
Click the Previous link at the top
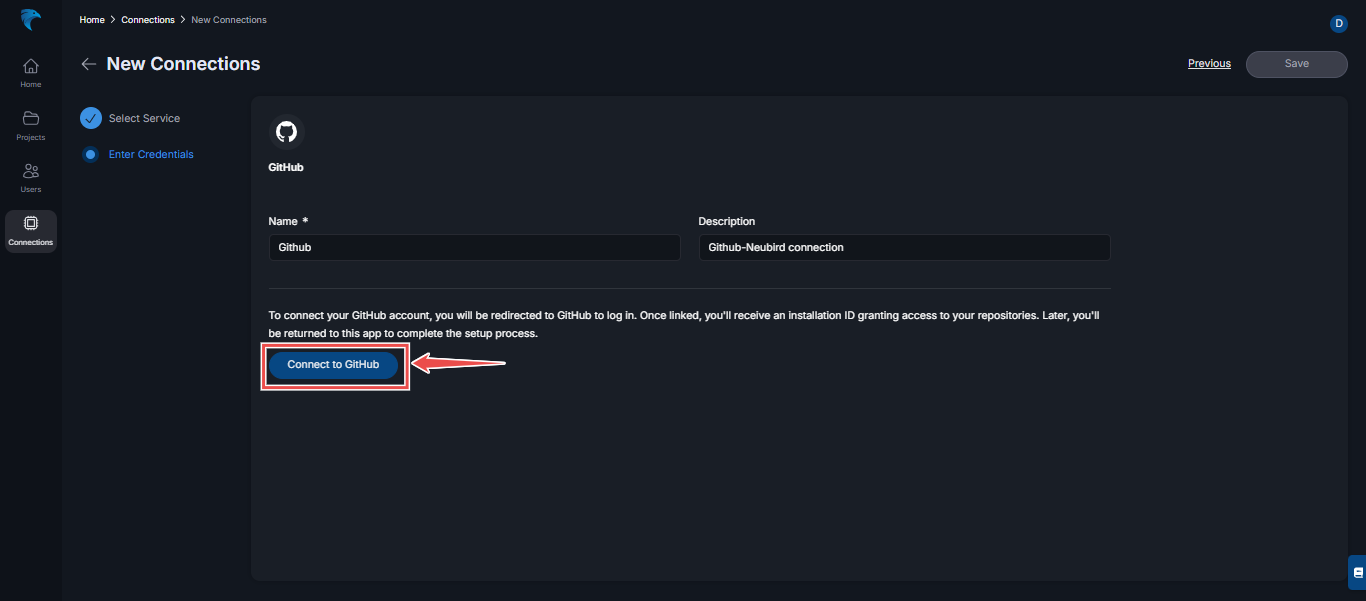(x=1208, y=63)
